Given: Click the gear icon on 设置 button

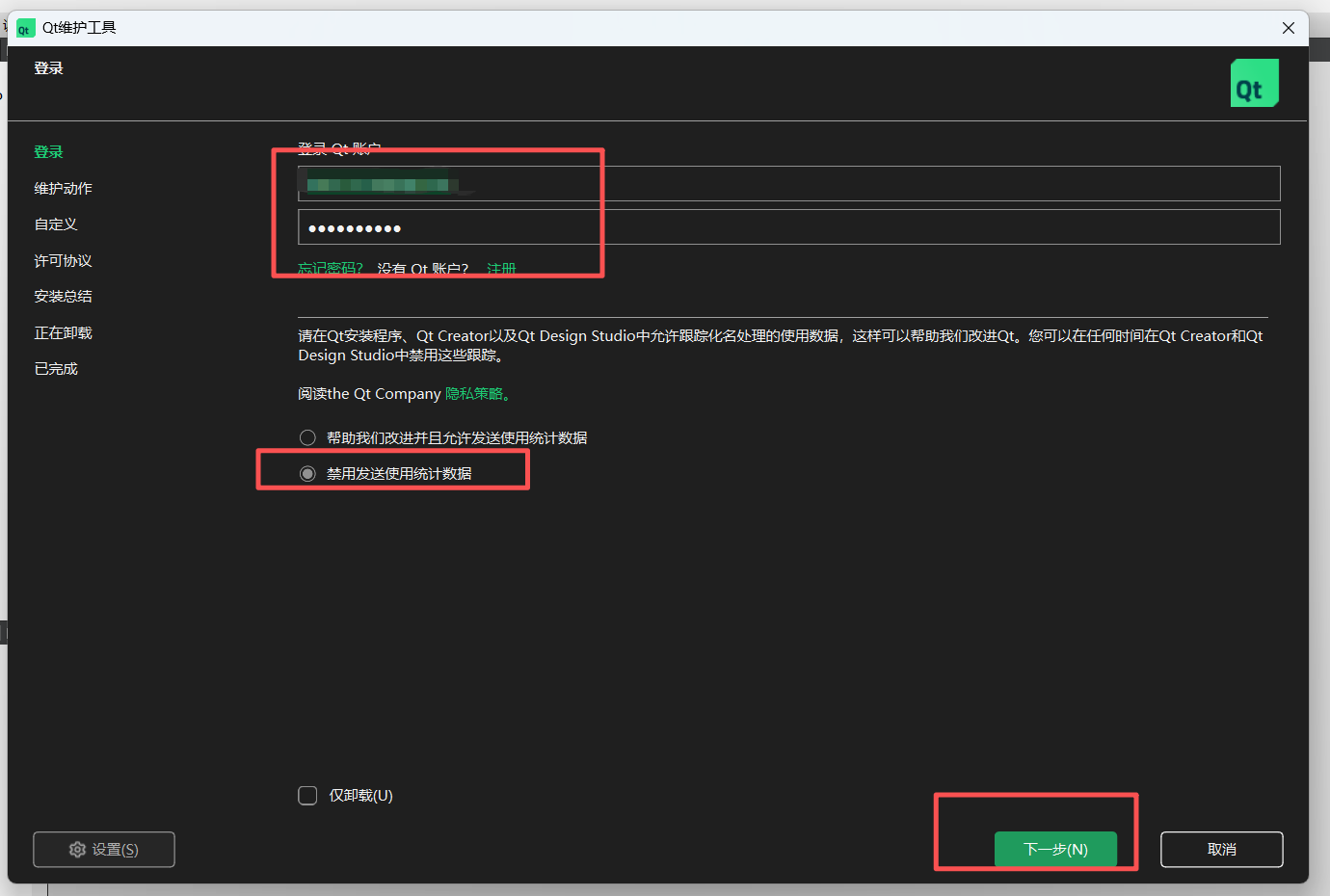Looking at the screenshot, I should tap(78, 850).
